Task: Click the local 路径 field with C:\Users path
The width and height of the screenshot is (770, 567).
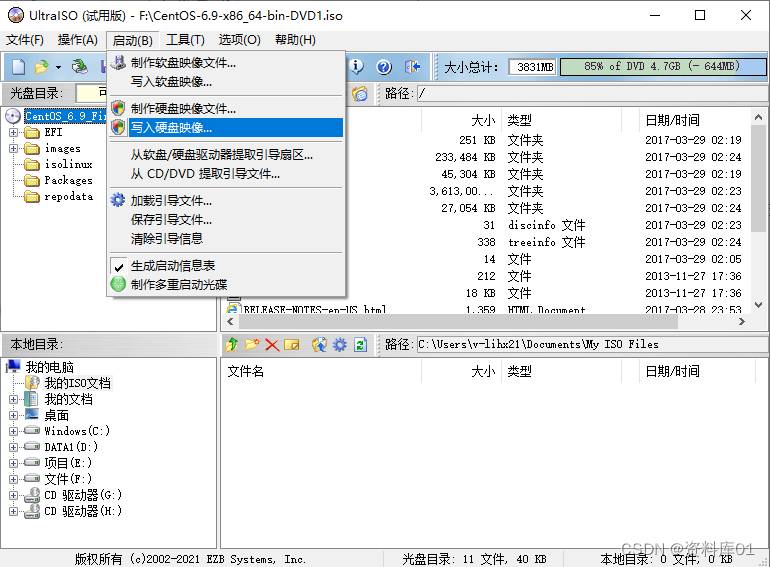Action: pos(592,345)
